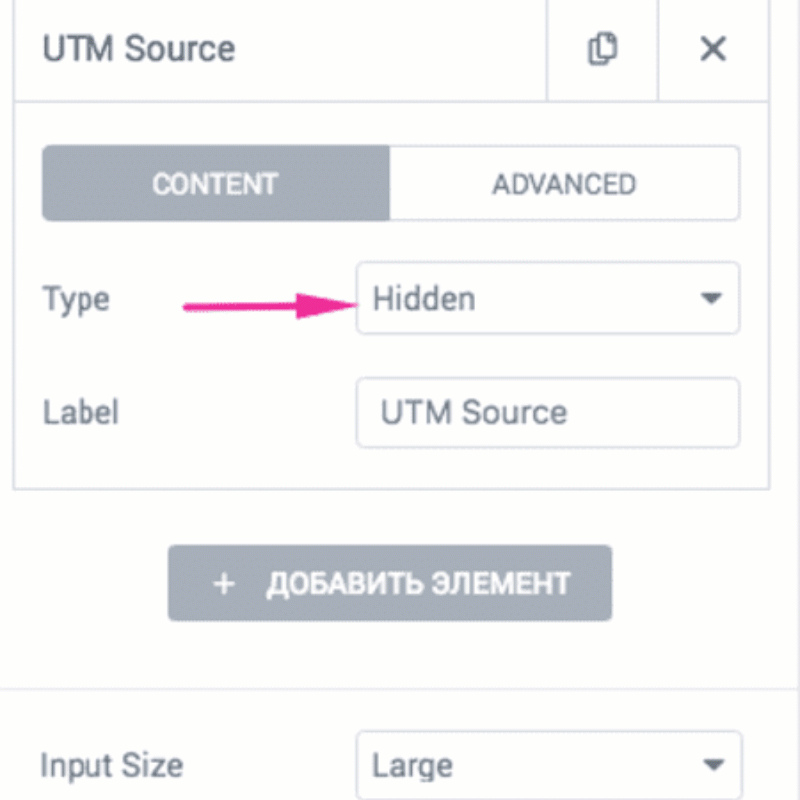Remove the UTM Source item with X
The width and height of the screenshot is (800, 800).
coord(713,49)
